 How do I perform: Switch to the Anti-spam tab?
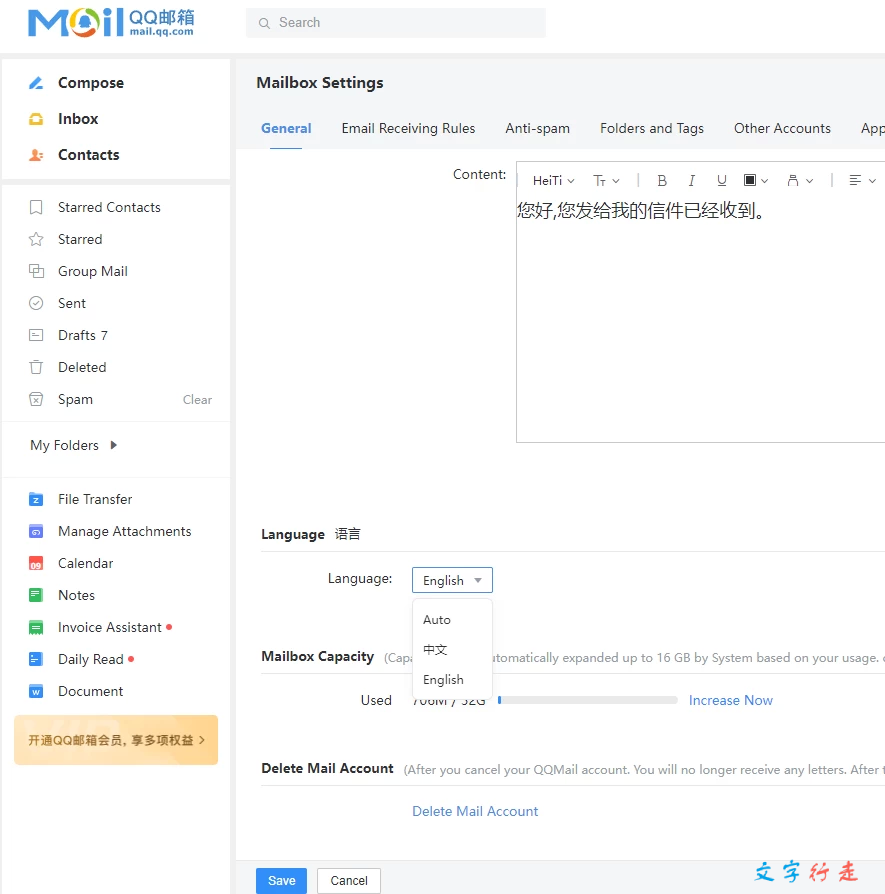[x=537, y=128]
